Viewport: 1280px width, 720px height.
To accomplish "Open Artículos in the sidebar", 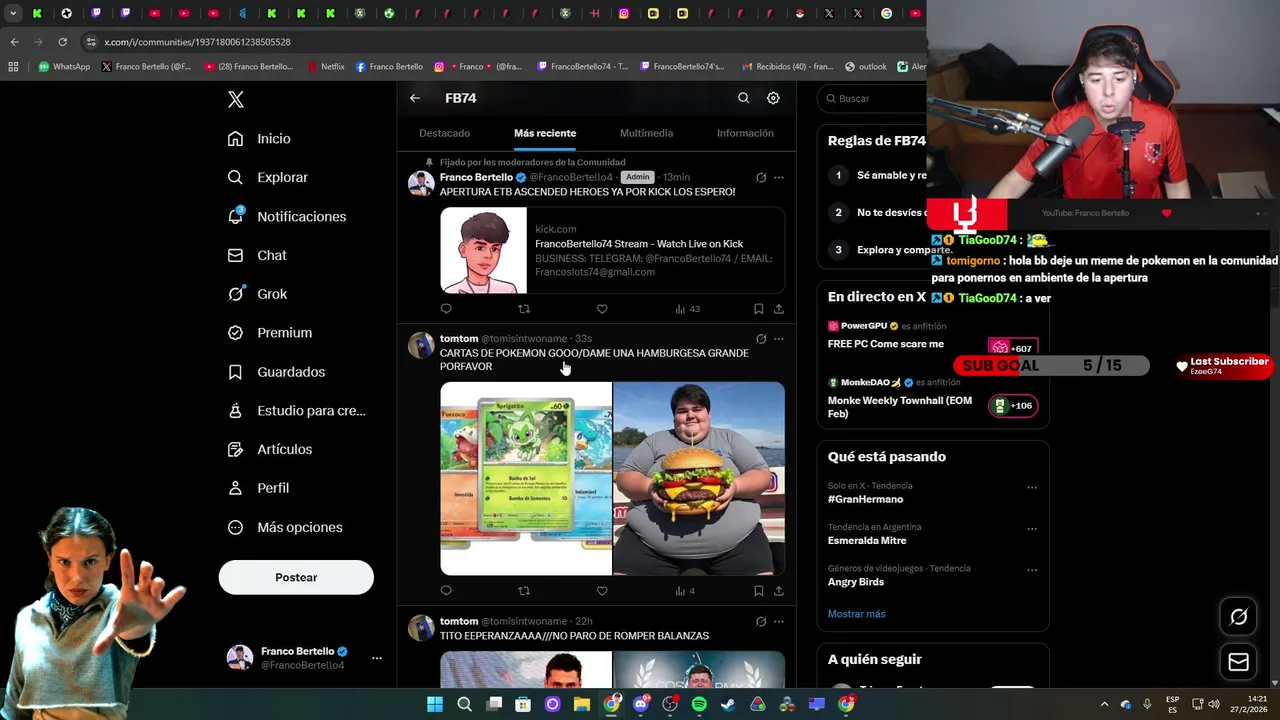I will (x=269, y=449).
